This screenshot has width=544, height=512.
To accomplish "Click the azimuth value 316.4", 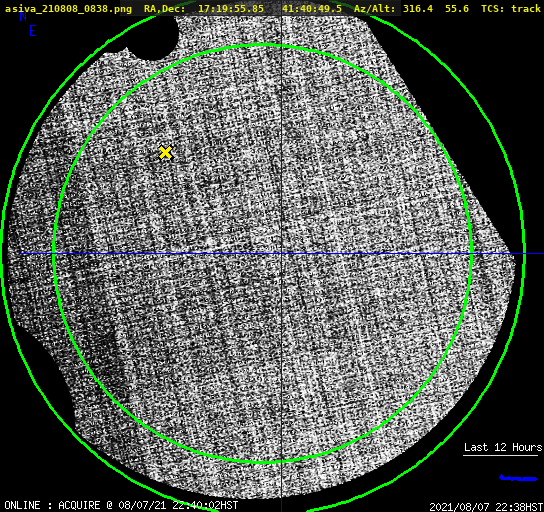I will 418,9.
